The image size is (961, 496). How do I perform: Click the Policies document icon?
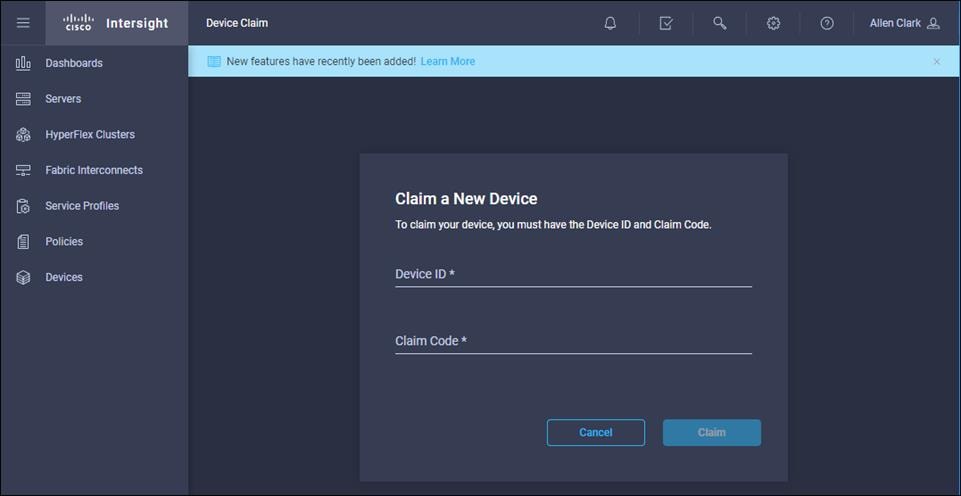pyautogui.click(x=23, y=242)
